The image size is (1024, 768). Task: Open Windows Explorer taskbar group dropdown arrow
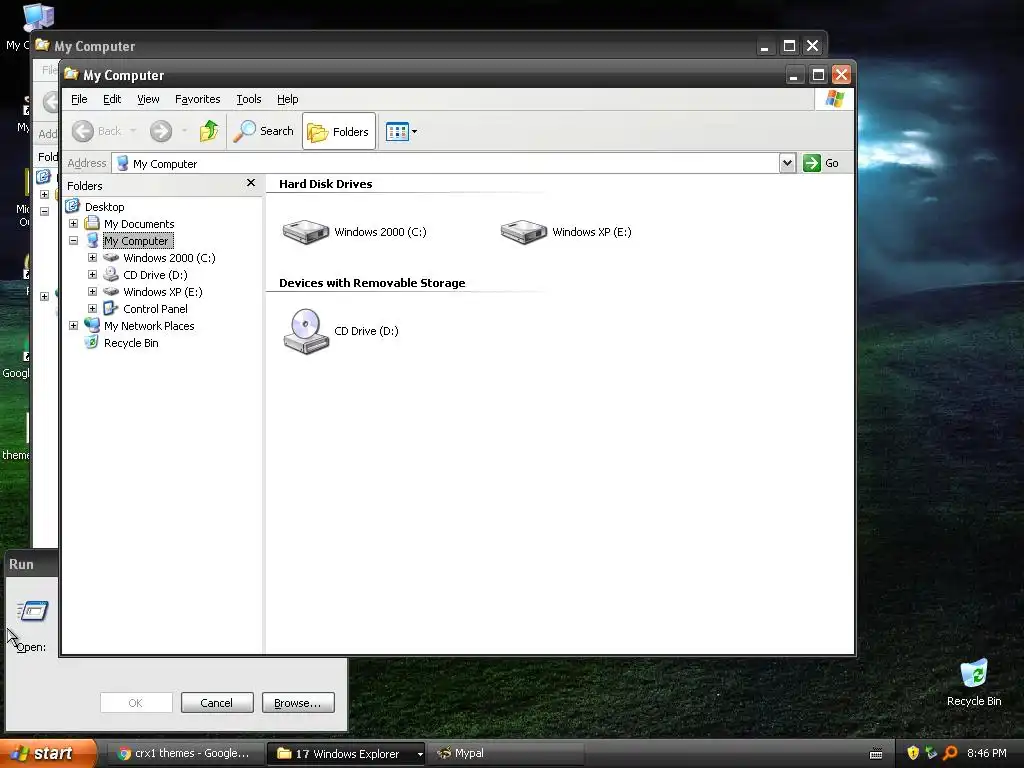pos(420,754)
